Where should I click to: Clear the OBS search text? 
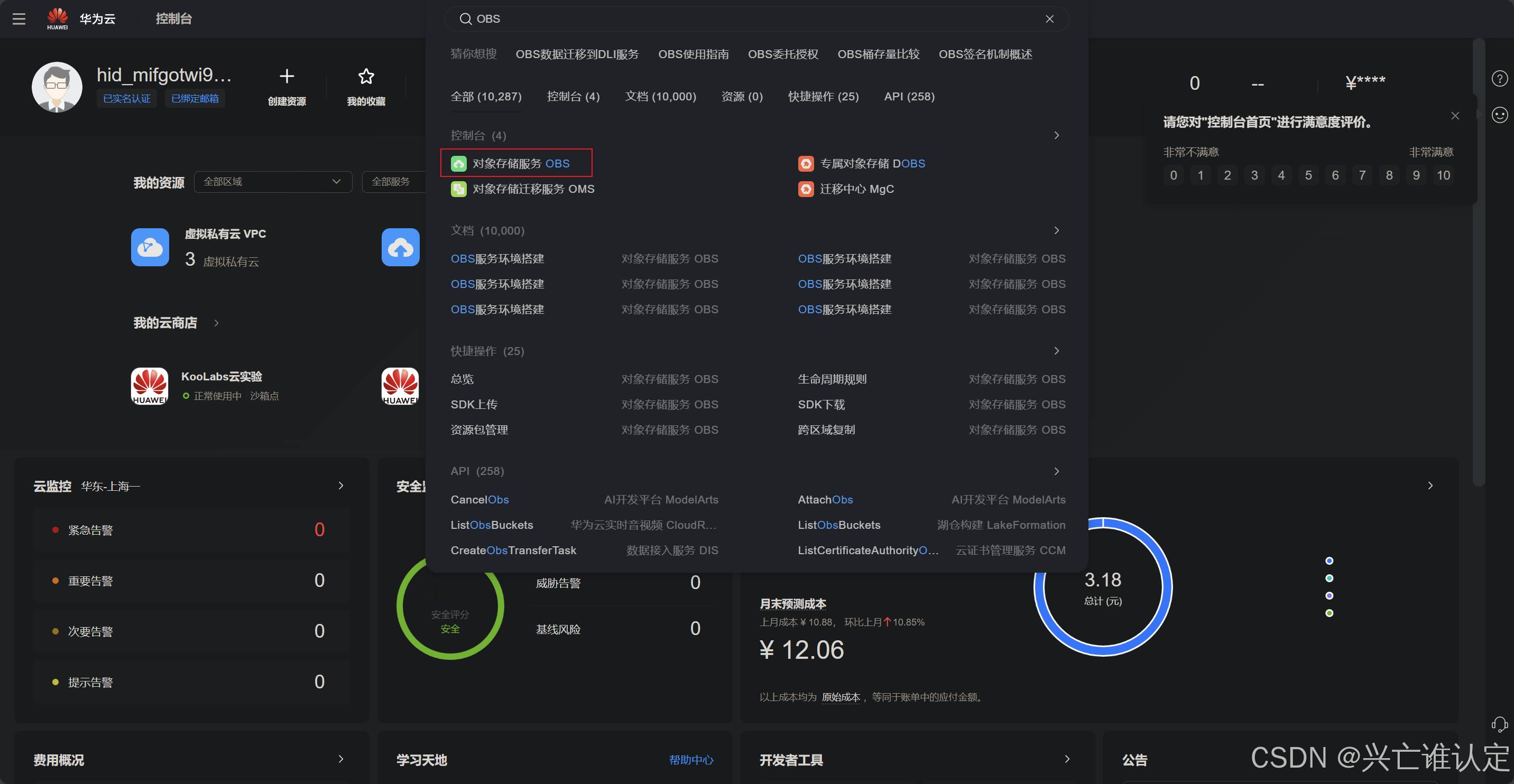click(x=1050, y=19)
